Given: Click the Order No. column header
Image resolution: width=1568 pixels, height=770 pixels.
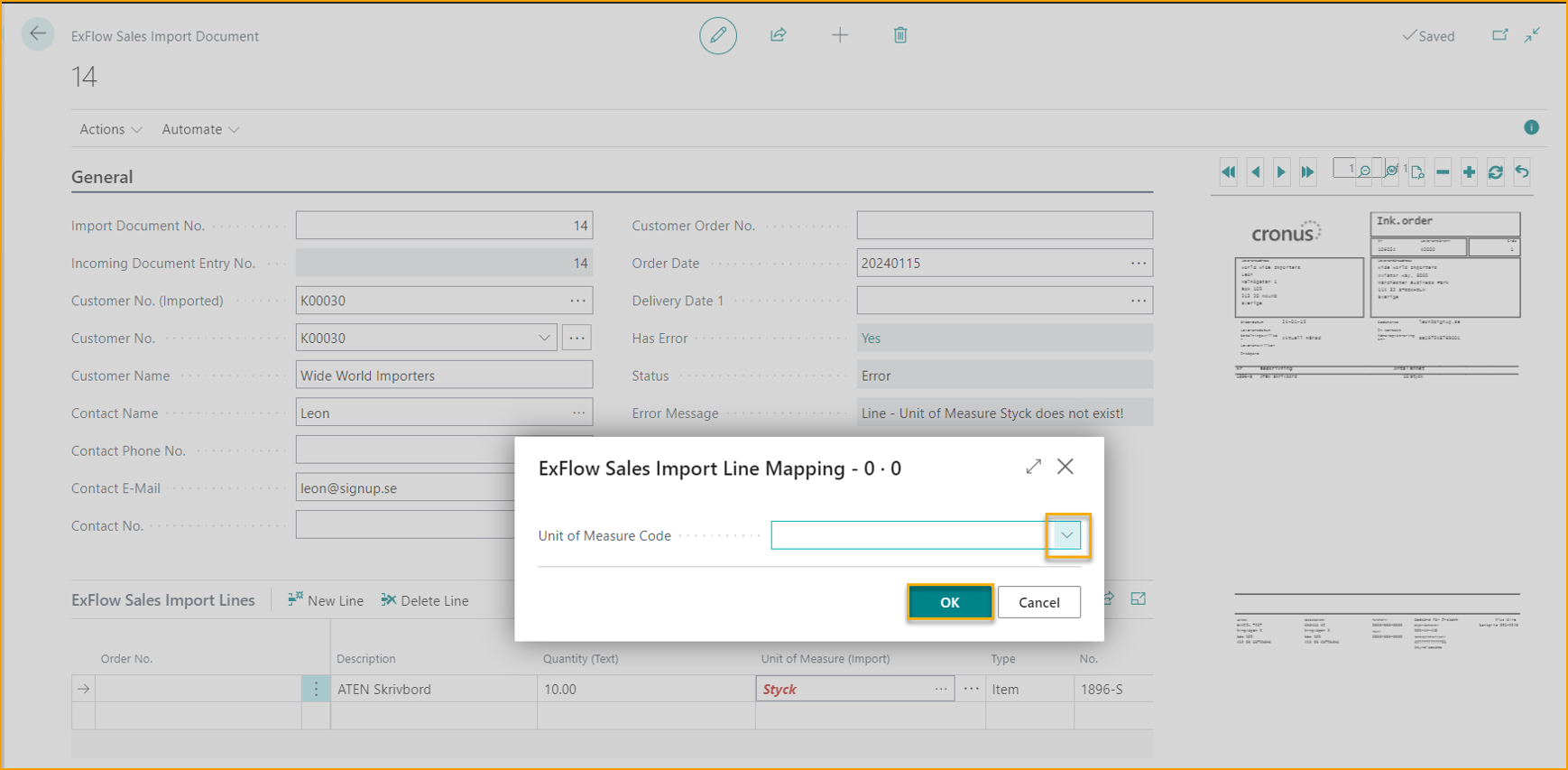Looking at the screenshot, I should coord(126,659).
